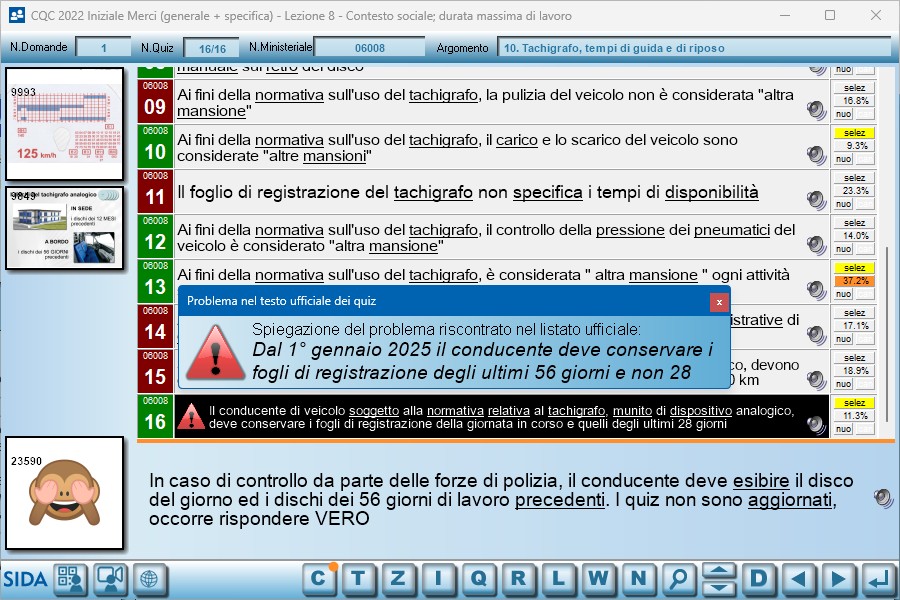The height and width of the screenshot is (600, 900).
Task: Play audio for question 10
Action: tap(817, 155)
